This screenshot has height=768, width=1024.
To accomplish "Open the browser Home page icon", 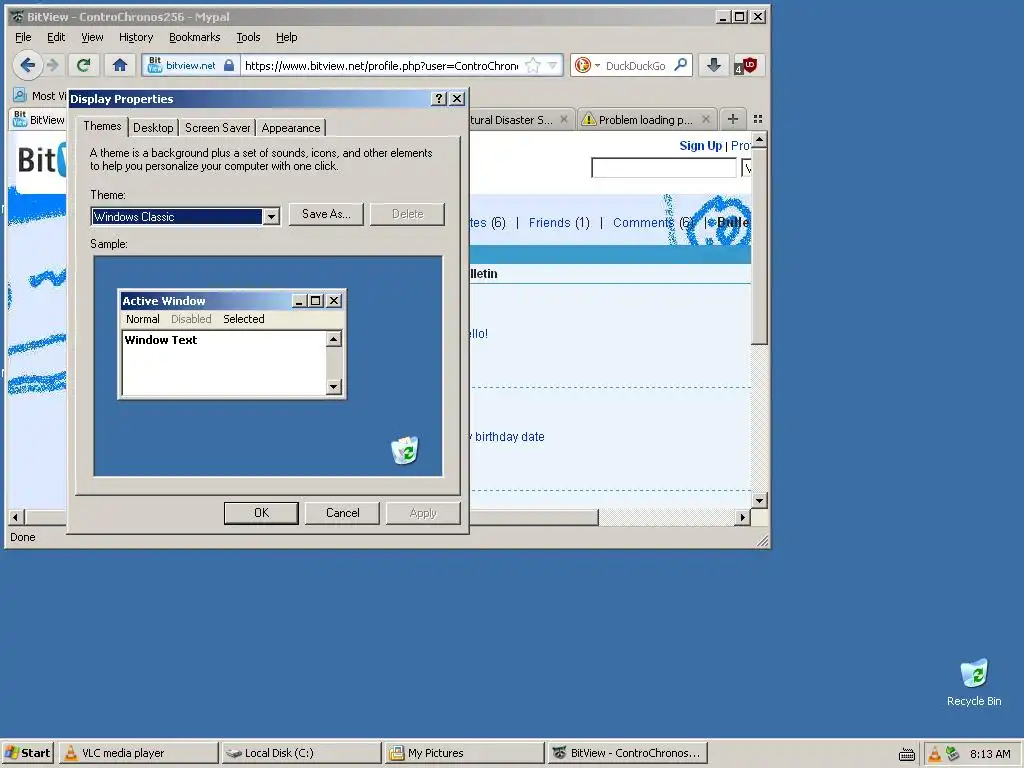I will [120, 65].
